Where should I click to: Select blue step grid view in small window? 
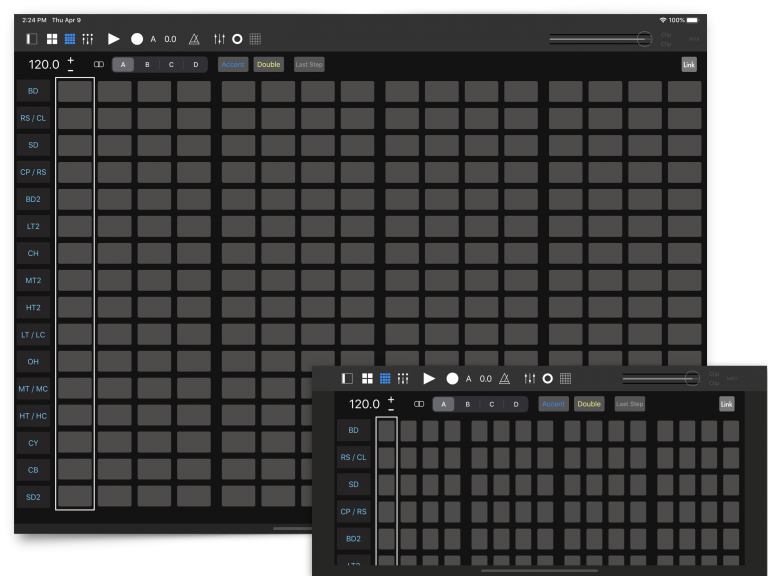tap(385, 378)
